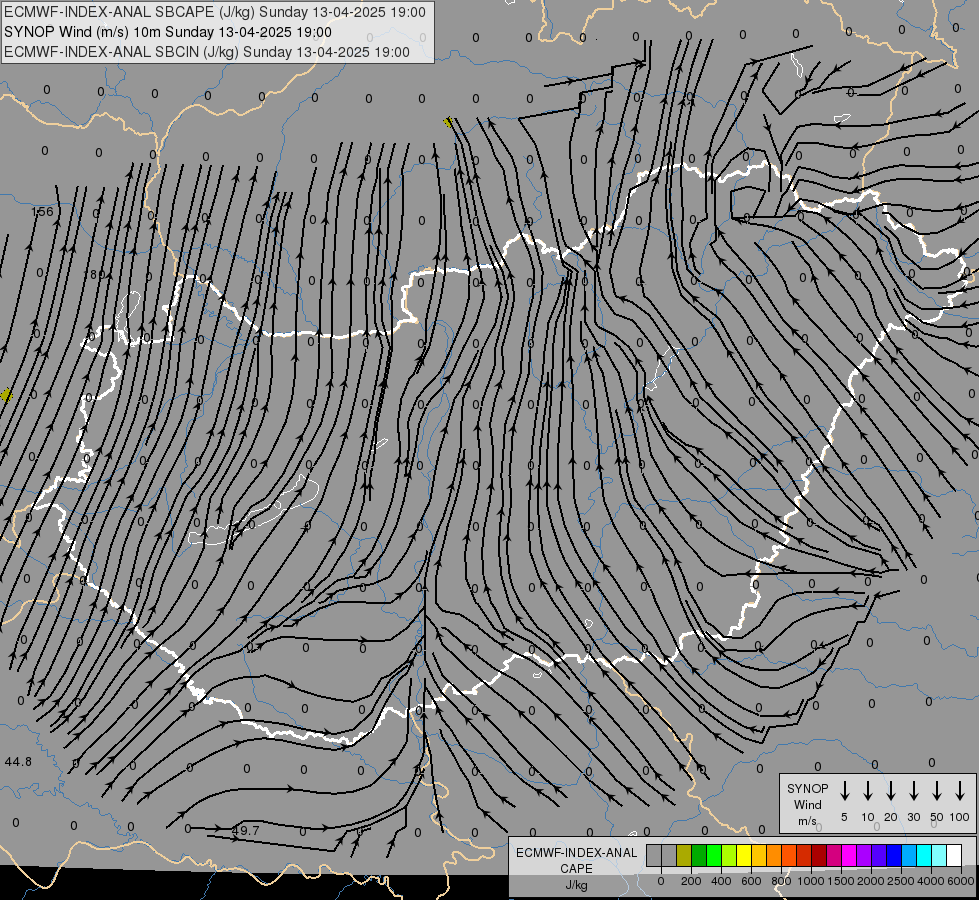Click the 'SYNOP Wind (m/s) 10m' header line
979x900 pixels.
[167, 32]
